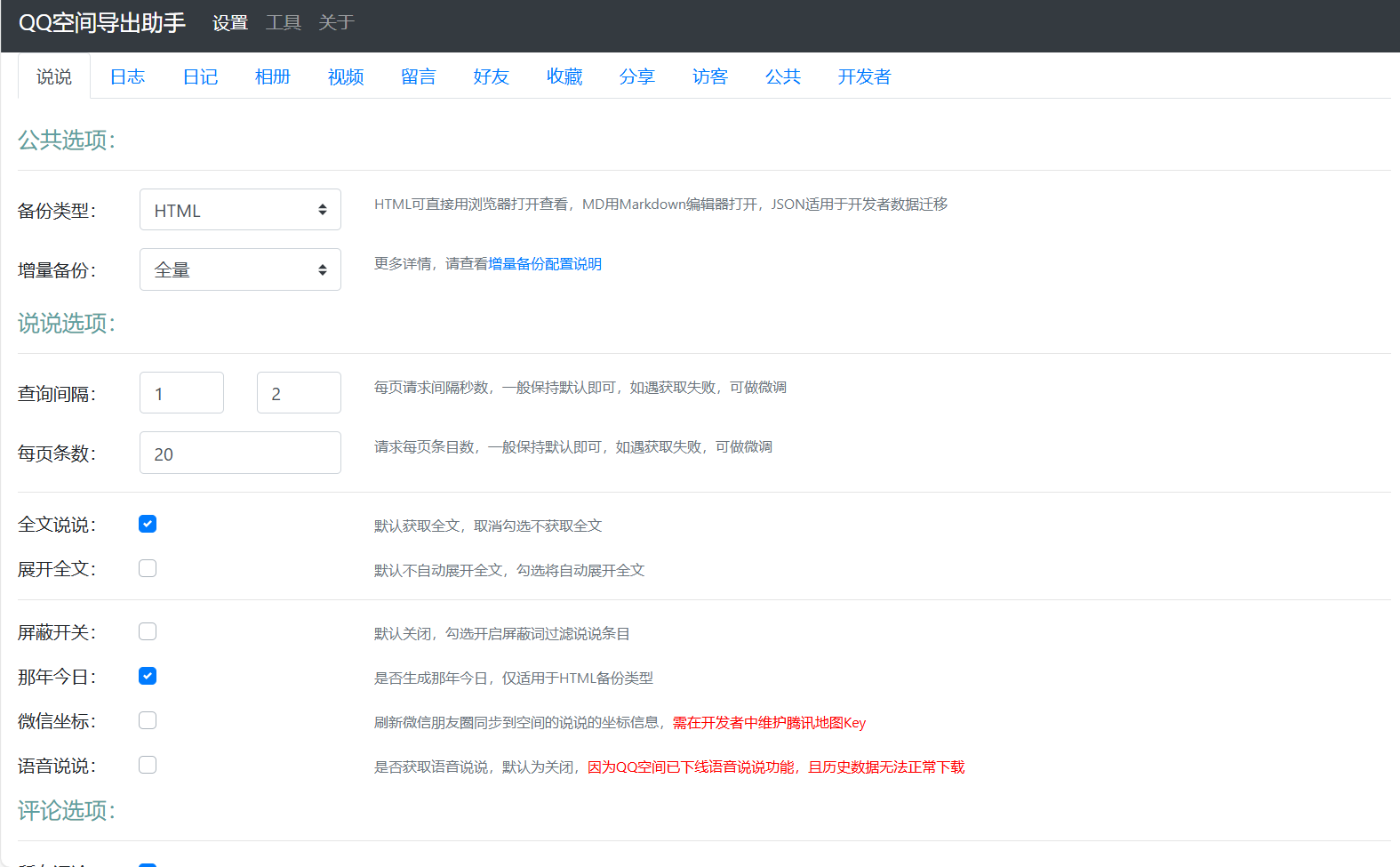The image size is (1400, 867).
Task: Click the 查询间隔 label
Action: point(57,394)
